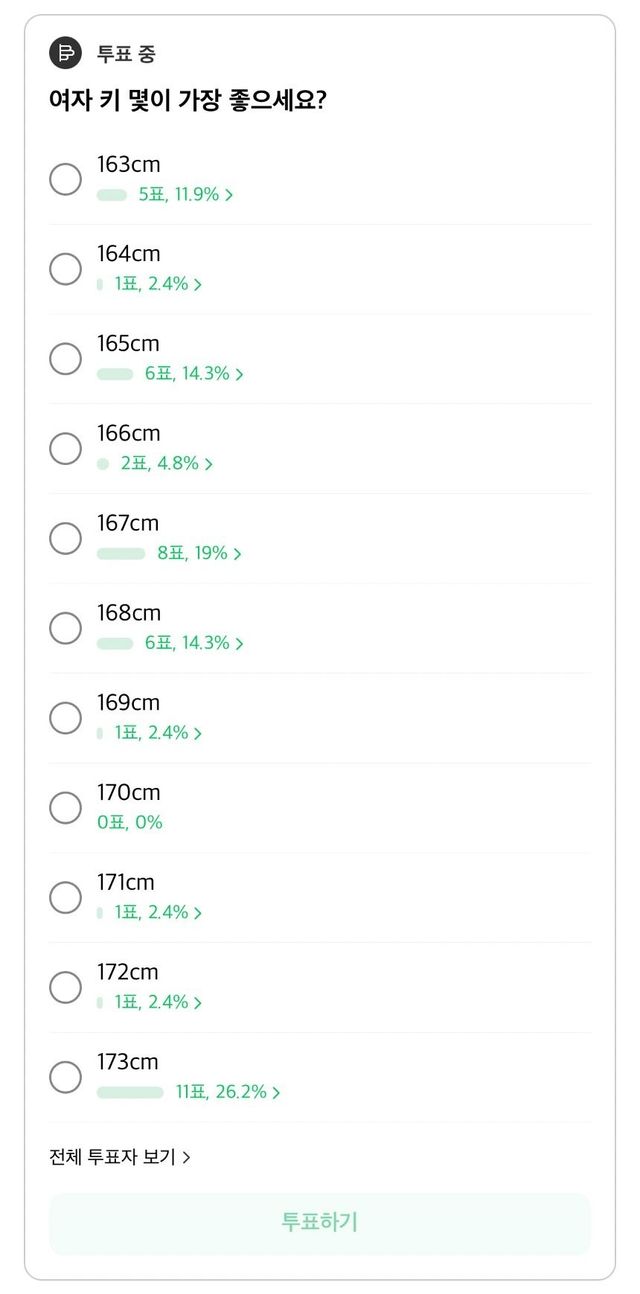Select the 170cm radio option

pos(66,808)
